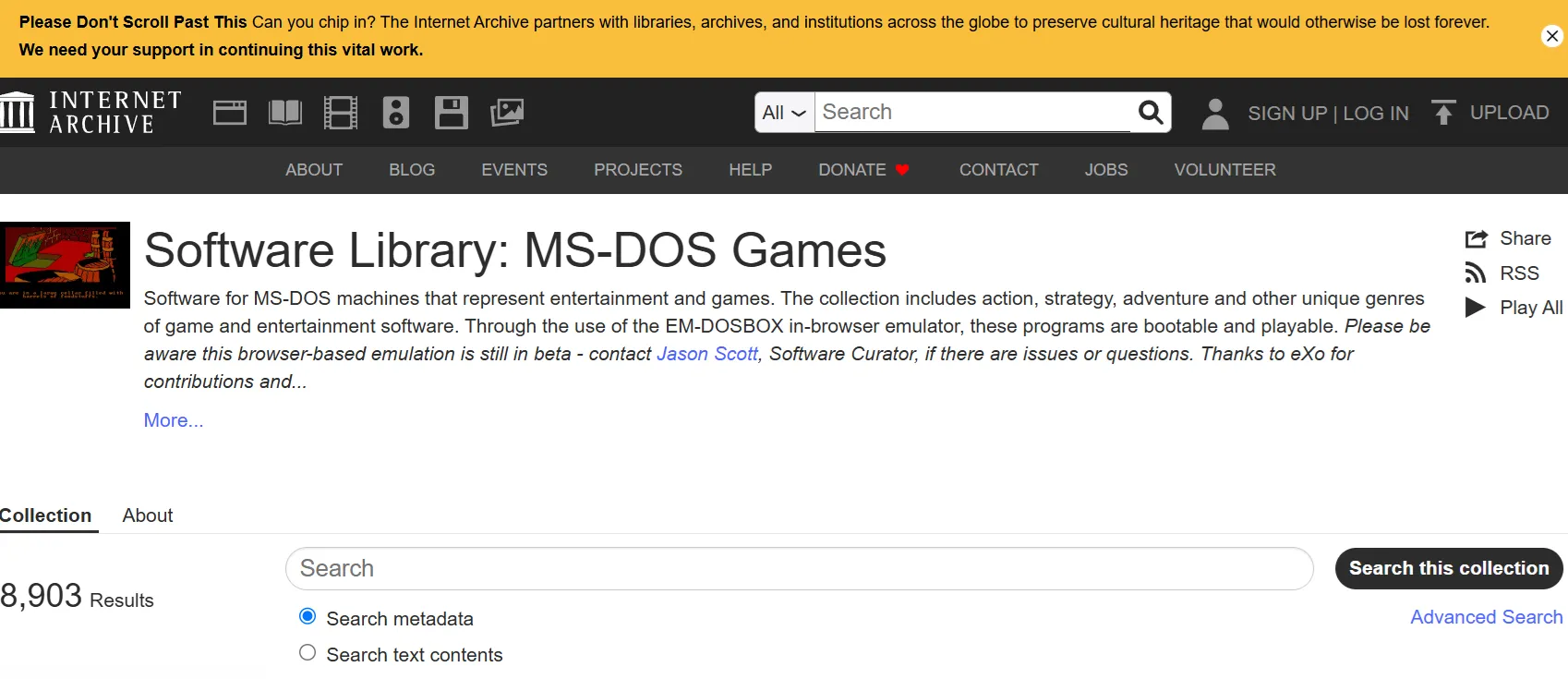
Task: Click the Share icon
Action: [x=1477, y=239]
